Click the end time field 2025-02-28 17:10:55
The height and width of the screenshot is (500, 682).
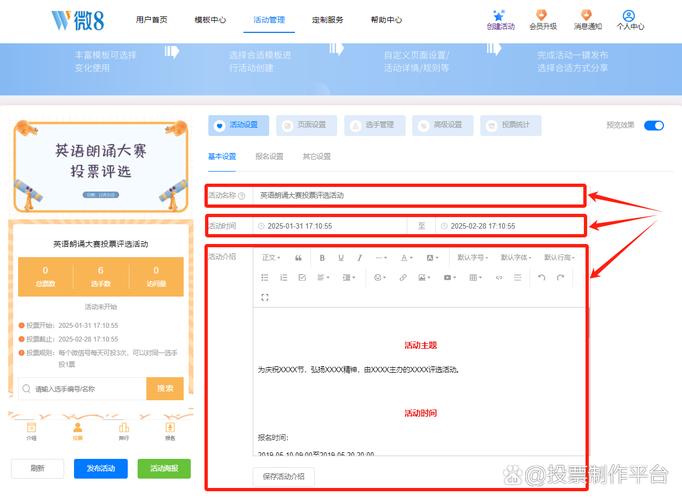509,226
